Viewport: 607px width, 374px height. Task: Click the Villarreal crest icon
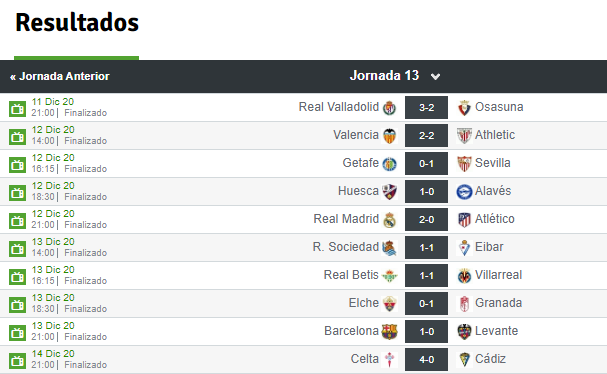464,276
